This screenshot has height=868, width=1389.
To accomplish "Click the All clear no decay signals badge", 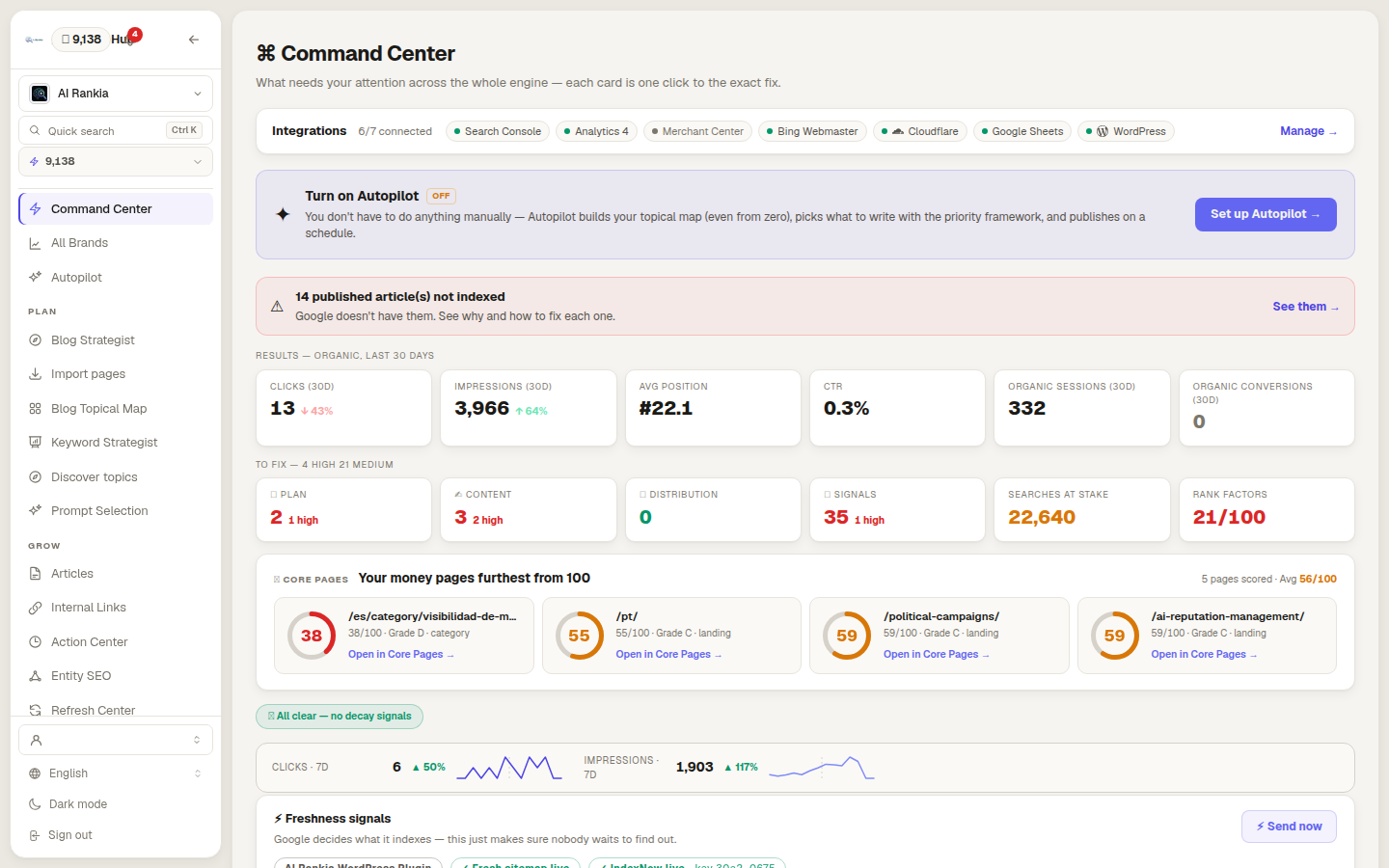I will click(340, 717).
